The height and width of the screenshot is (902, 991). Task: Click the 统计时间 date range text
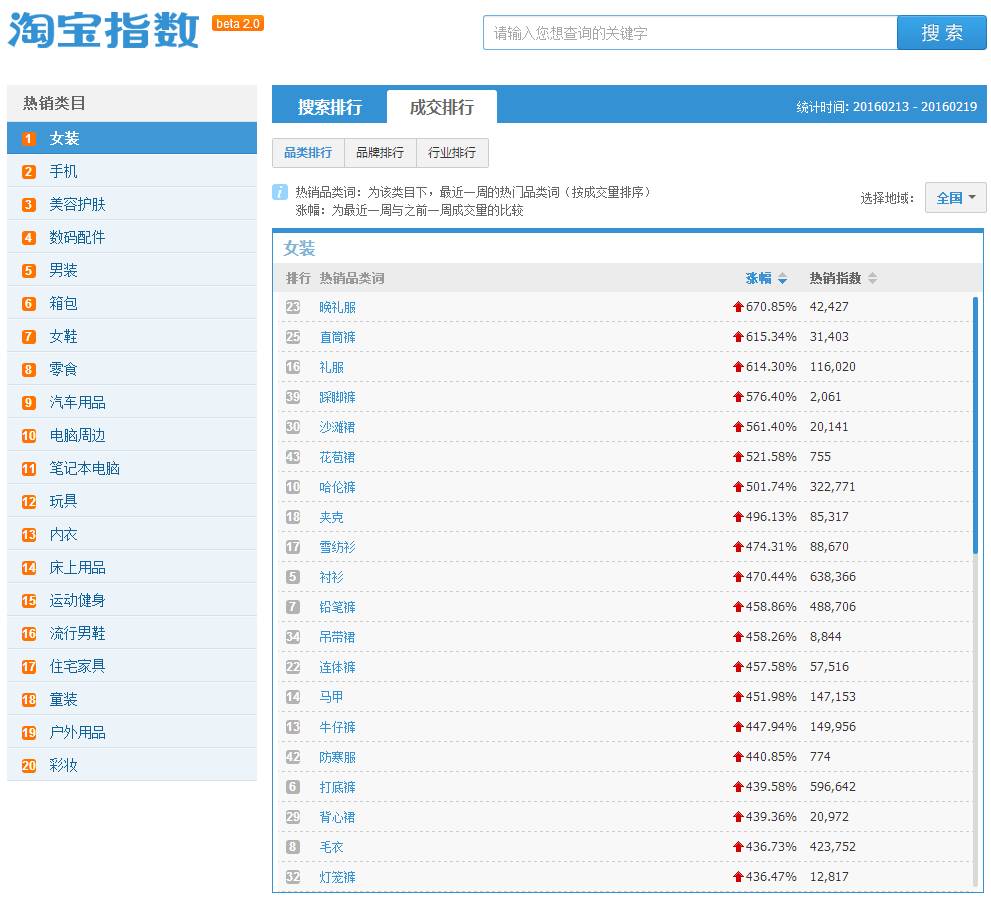tap(886, 107)
